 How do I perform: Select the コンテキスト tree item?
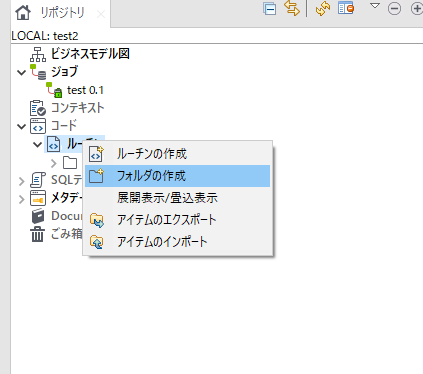(77, 108)
